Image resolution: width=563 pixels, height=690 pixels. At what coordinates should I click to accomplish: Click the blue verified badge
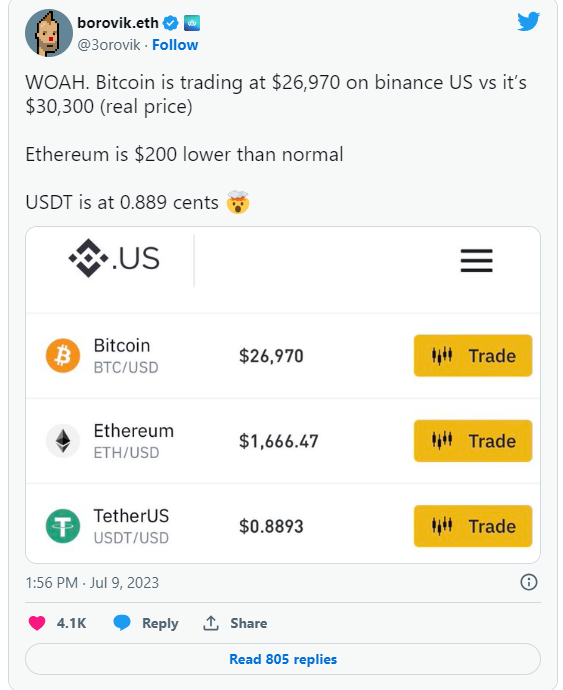170,23
